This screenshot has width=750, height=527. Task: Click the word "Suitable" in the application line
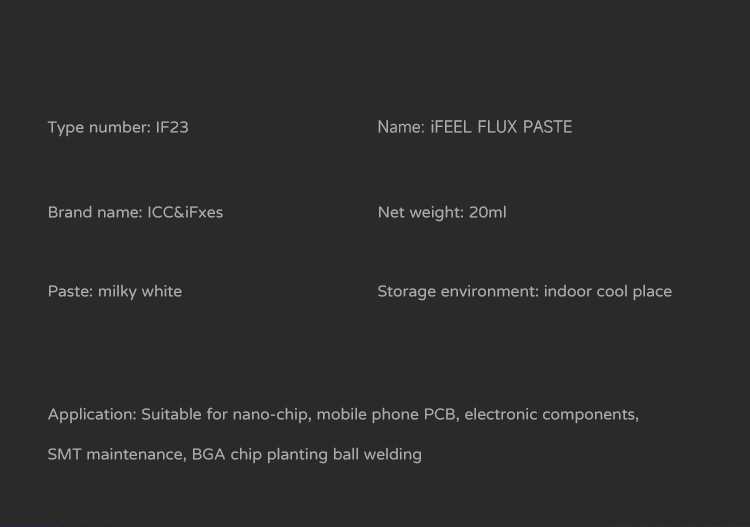(172, 414)
